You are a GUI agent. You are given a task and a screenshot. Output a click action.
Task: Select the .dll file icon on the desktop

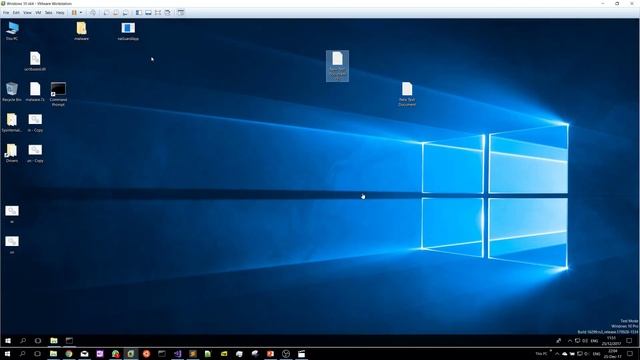[35, 62]
